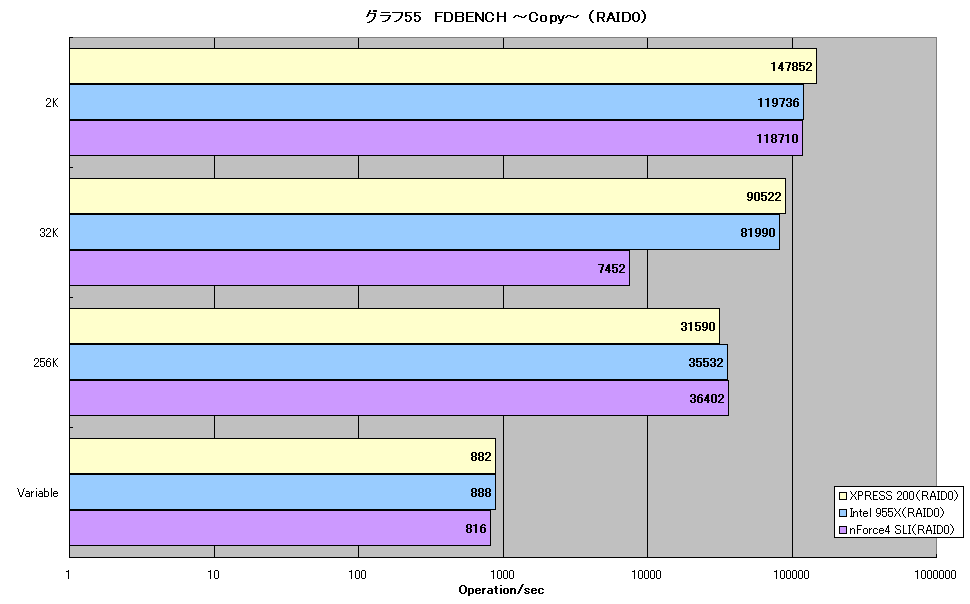Image resolution: width=970 pixels, height=604 pixels.
Task: Select the Variable category axis label
Action: [38, 493]
